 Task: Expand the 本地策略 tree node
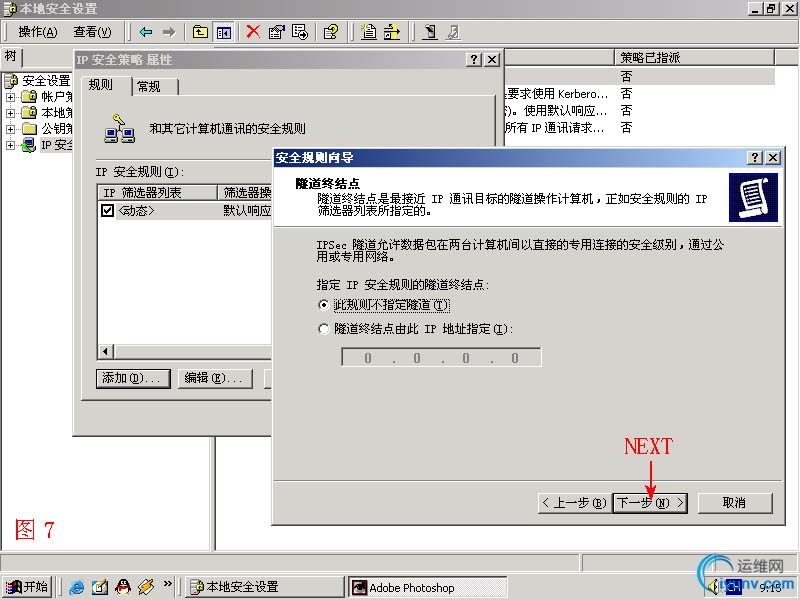(10, 113)
